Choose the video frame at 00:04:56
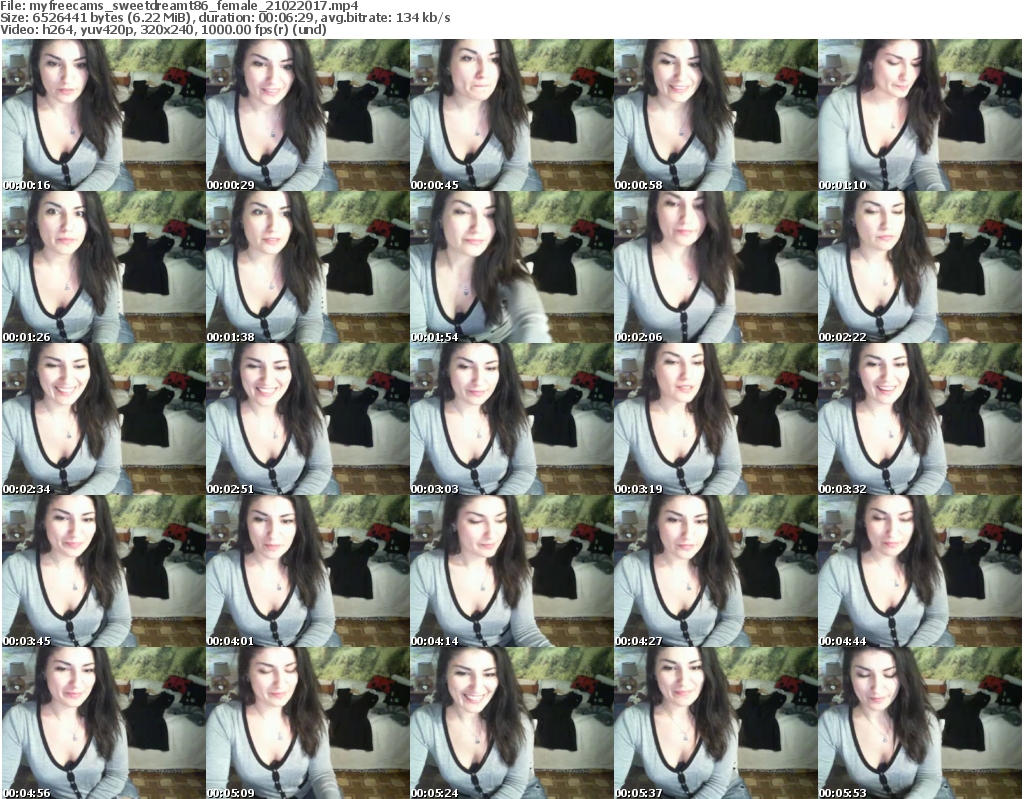This screenshot has width=1024, height=799. 103,723
